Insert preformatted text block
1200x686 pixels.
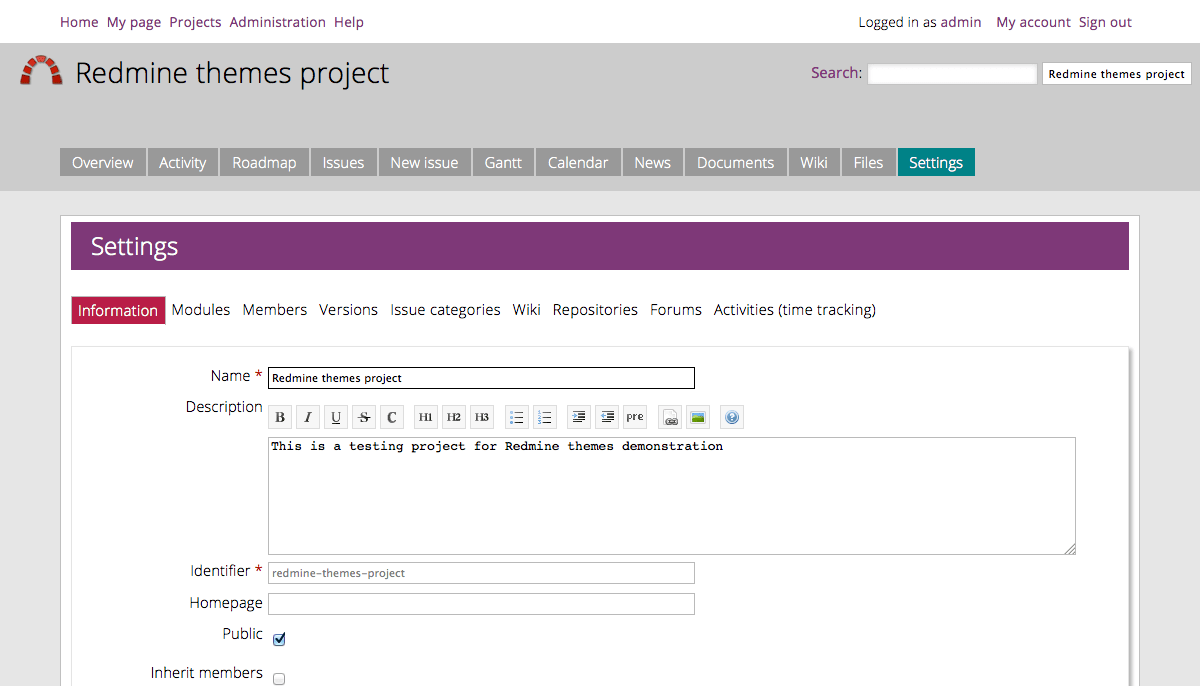[x=635, y=418]
